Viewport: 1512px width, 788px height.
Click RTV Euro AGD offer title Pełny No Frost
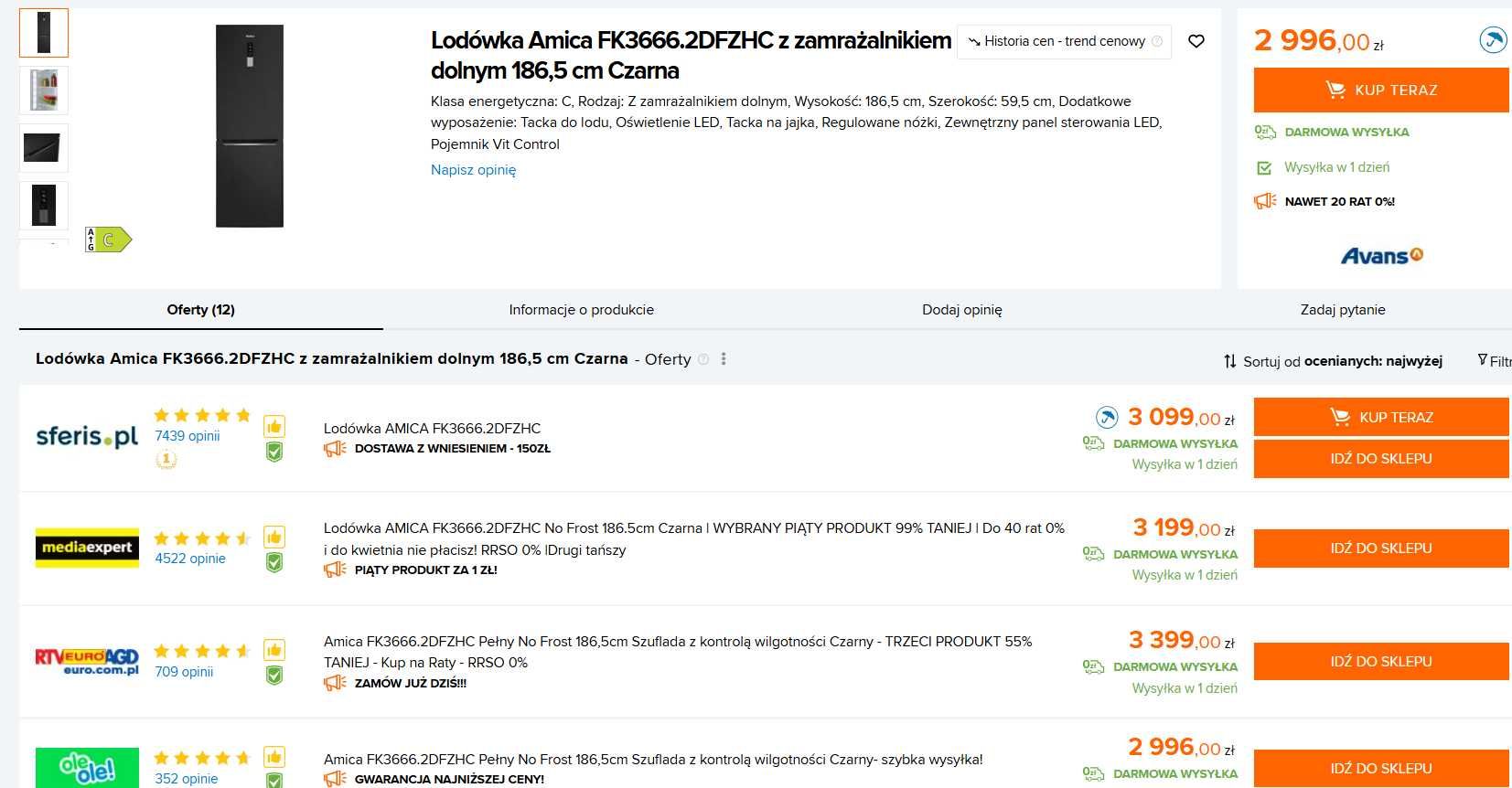678,652
